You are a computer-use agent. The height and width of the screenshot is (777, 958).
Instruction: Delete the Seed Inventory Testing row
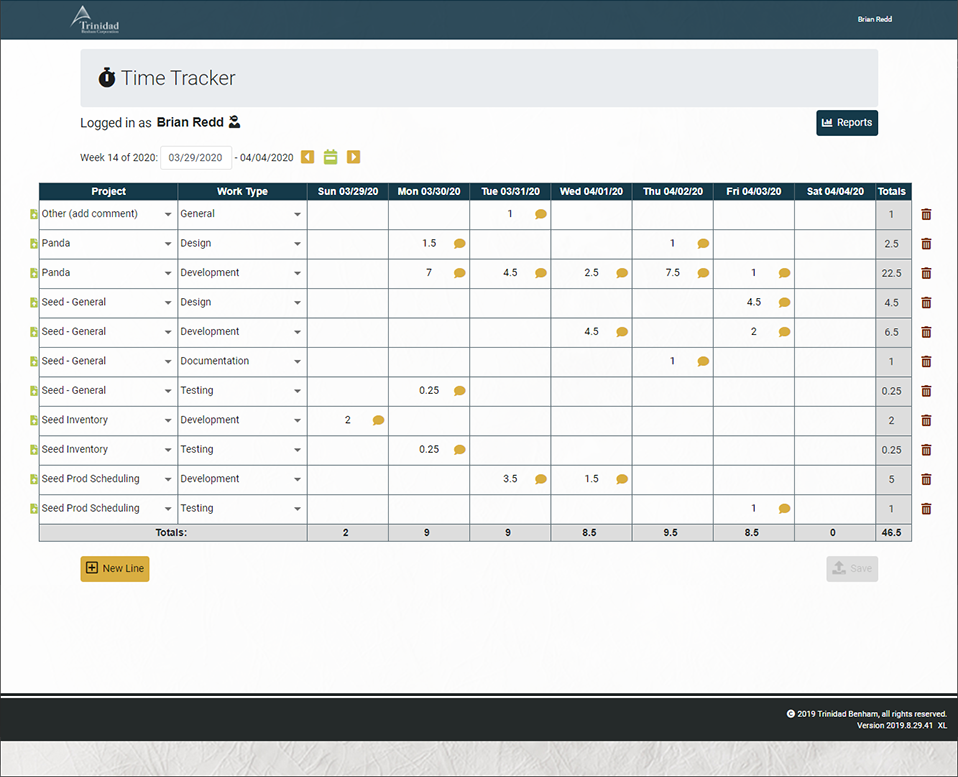pyautogui.click(x=926, y=450)
